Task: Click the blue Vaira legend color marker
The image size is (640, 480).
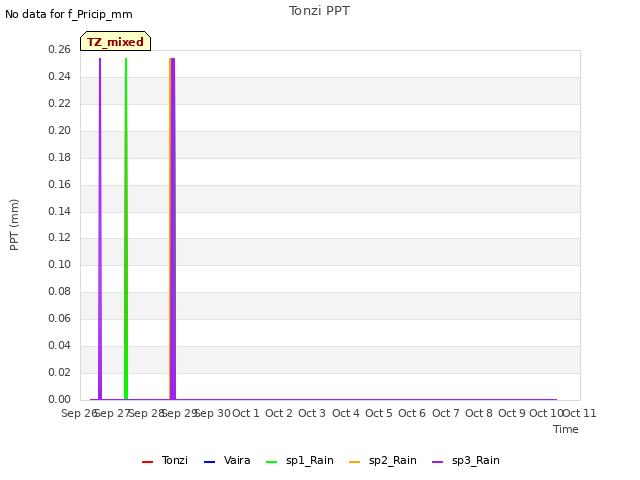Action: 209,462
